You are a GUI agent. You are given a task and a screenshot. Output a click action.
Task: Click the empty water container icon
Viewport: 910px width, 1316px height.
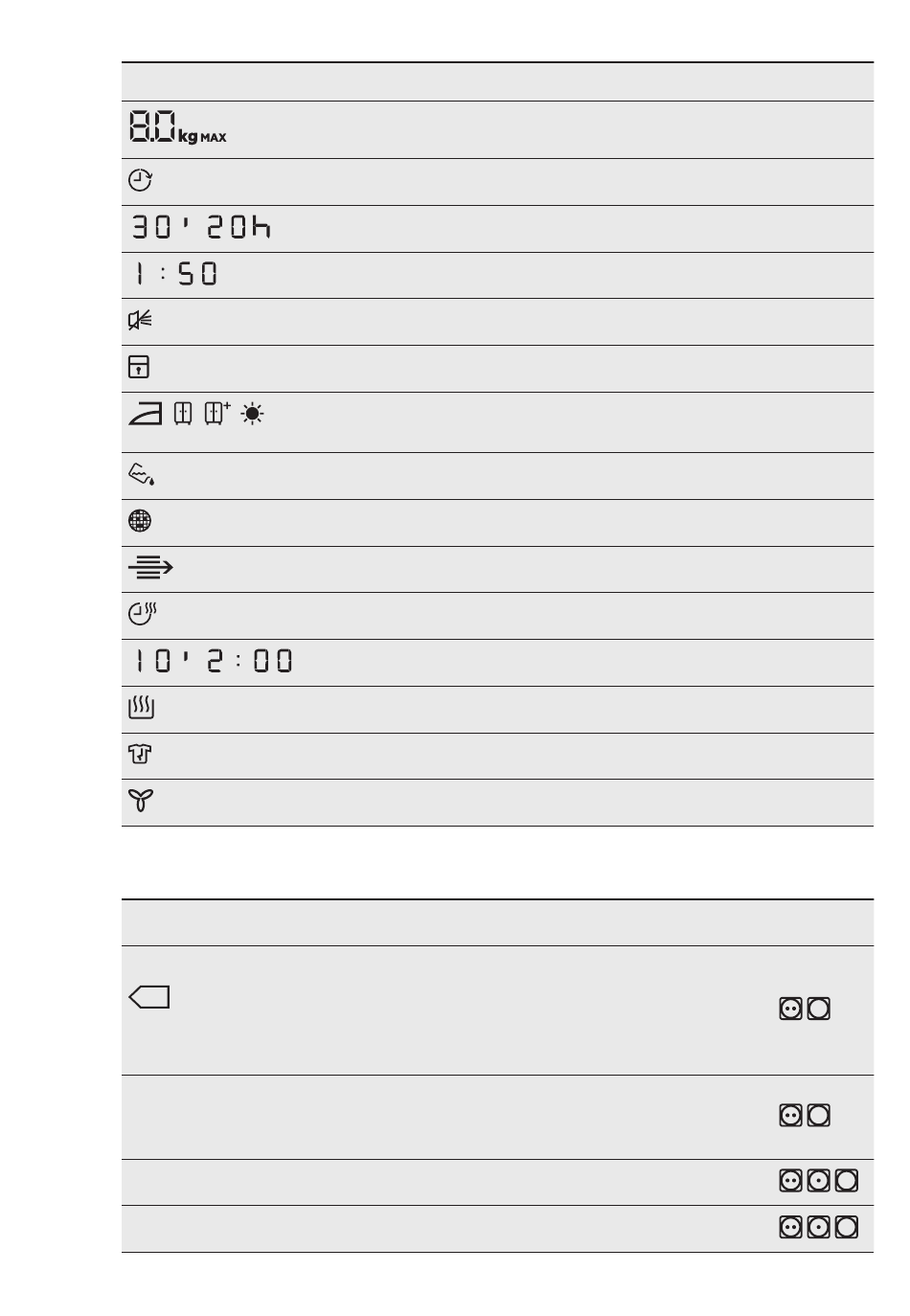tap(141, 473)
